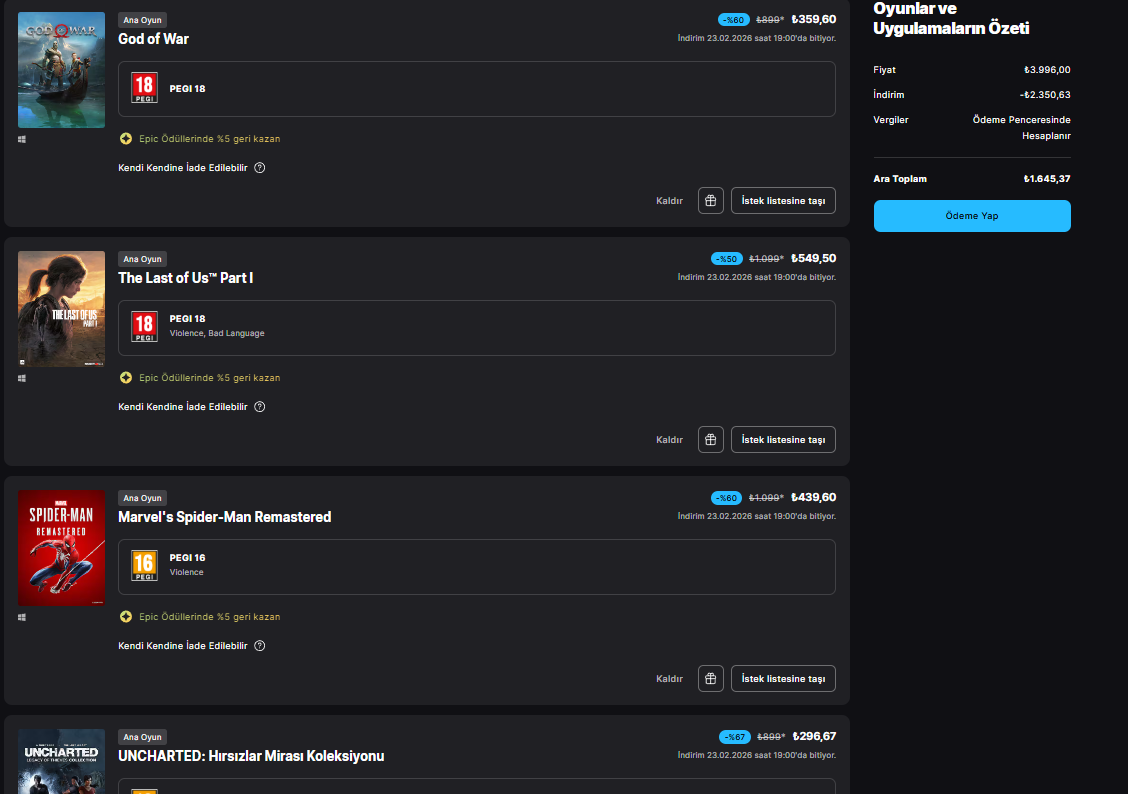Screen dimensions: 1128x794
Task: Click Epic Ödüllerinde %5 text under God of War
Action: click(209, 139)
